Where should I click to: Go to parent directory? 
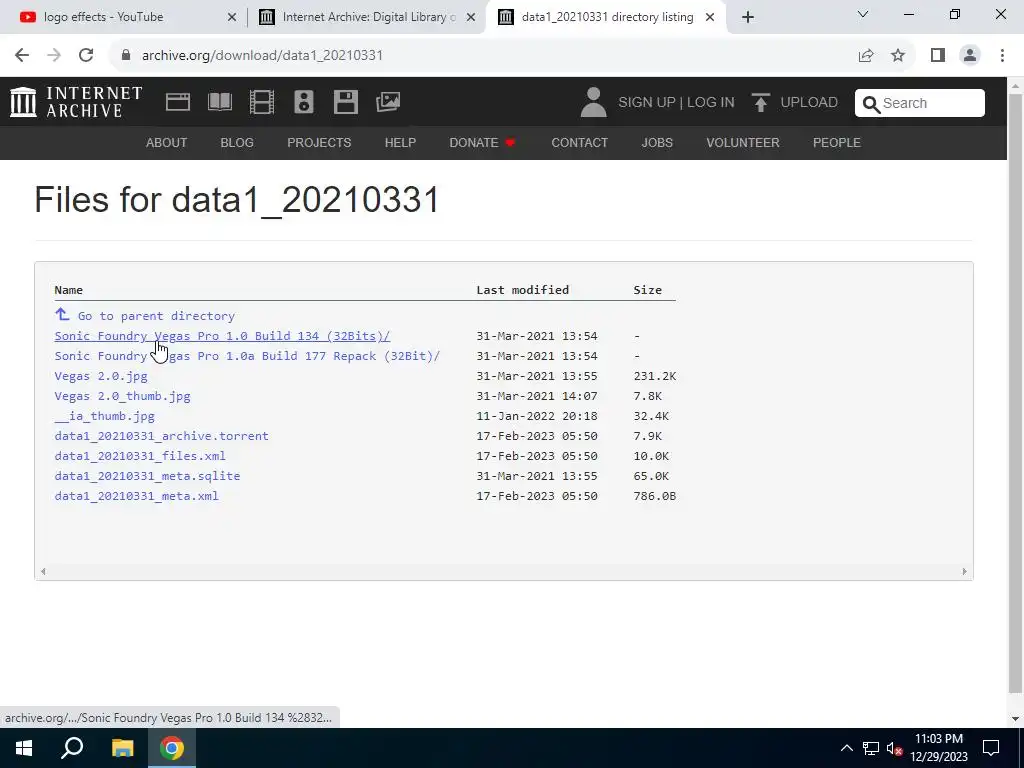click(x=156, y=315)
